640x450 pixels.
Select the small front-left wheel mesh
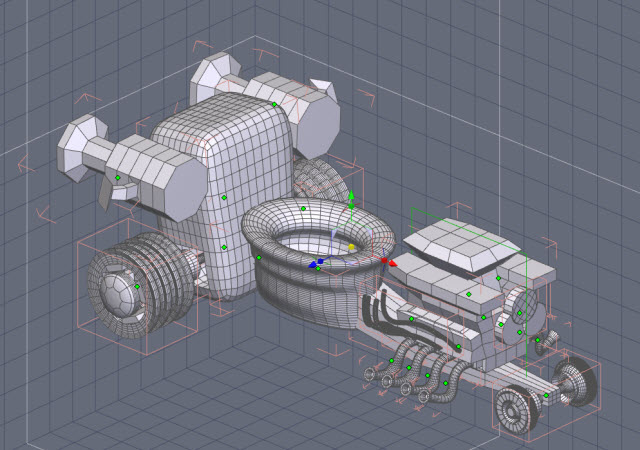click(x=518, y=409)
